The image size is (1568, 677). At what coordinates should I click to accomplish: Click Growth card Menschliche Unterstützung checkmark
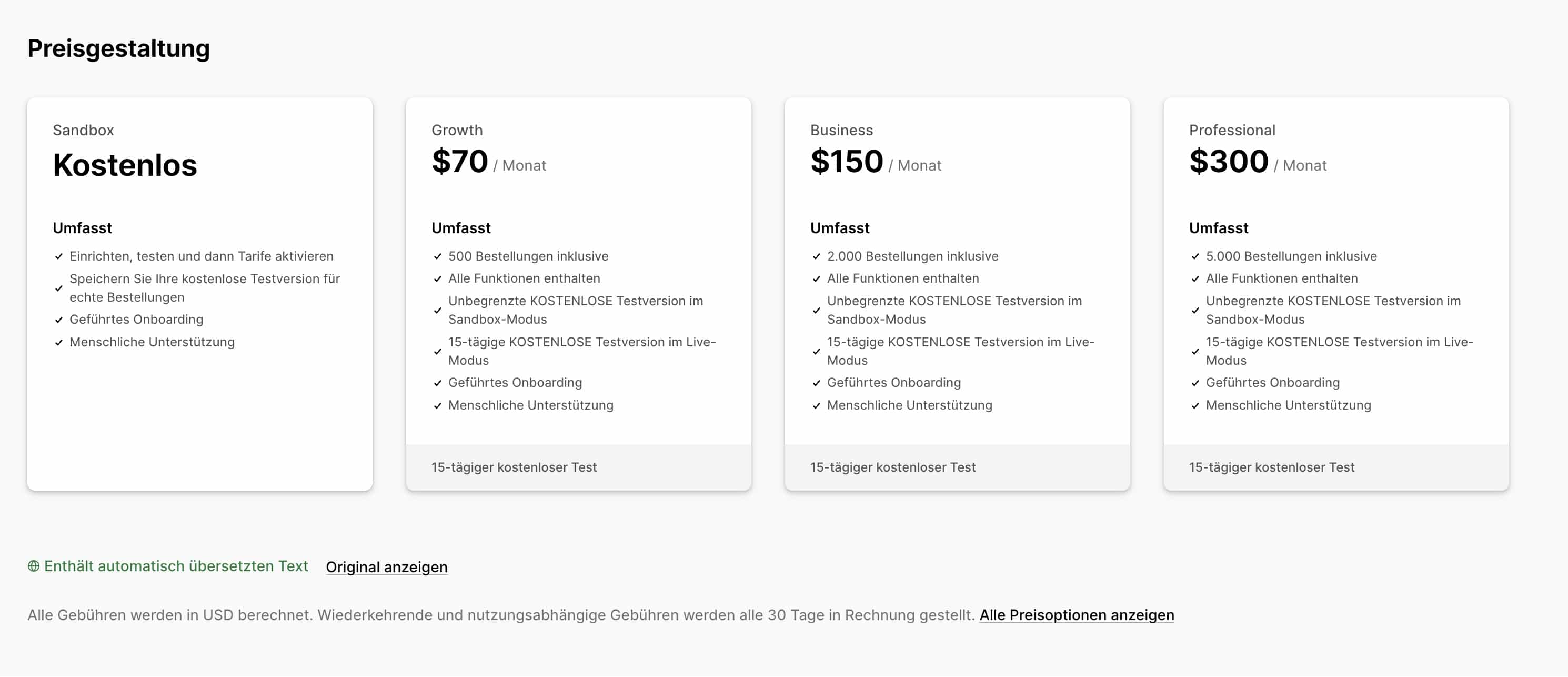[438, 405]
